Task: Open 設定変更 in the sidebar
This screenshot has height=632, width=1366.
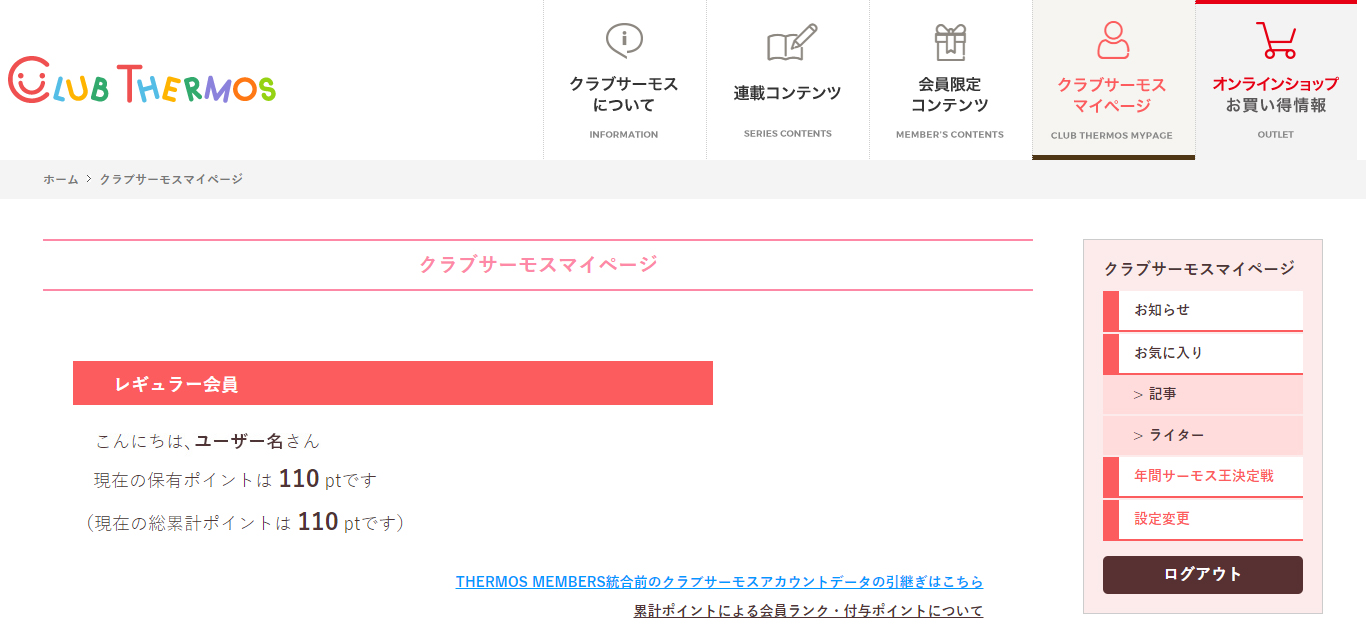Action: pyautogui.click(x=1203, y=519)
